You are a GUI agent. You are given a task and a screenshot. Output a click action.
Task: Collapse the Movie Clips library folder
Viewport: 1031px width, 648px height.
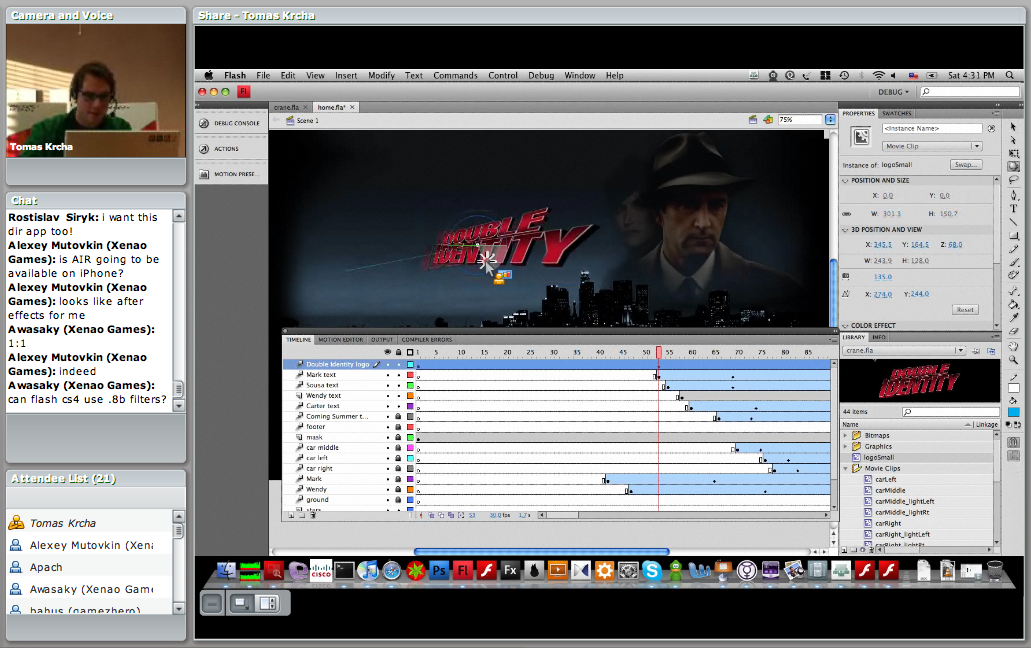(x=846, y=469)
